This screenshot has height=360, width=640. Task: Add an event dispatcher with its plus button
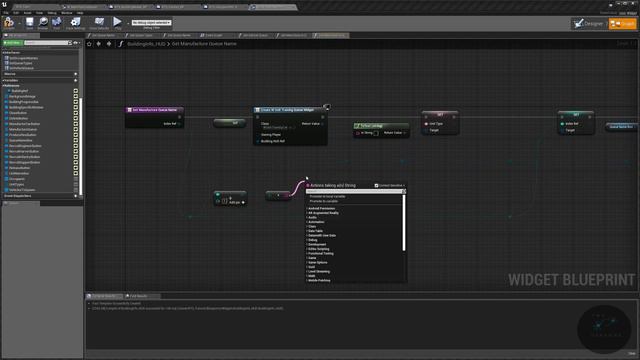[x=76, y=196]
